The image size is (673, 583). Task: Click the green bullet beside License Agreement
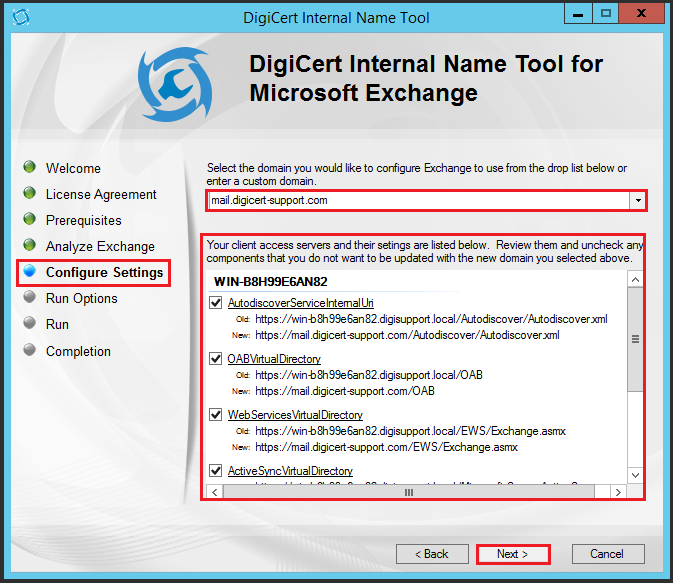pyautogui.click(x=30, y=193)
